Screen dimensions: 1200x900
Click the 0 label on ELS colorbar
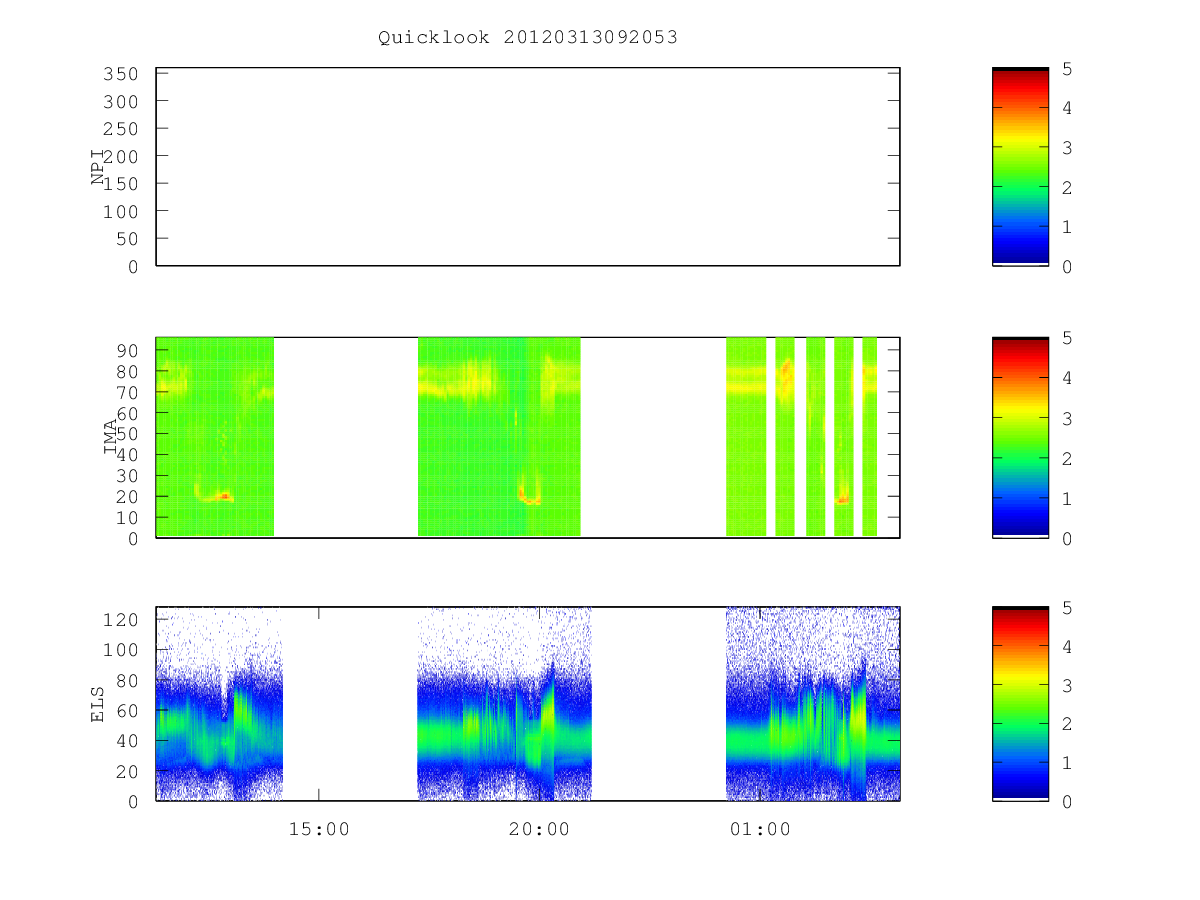coord(1067,802)
